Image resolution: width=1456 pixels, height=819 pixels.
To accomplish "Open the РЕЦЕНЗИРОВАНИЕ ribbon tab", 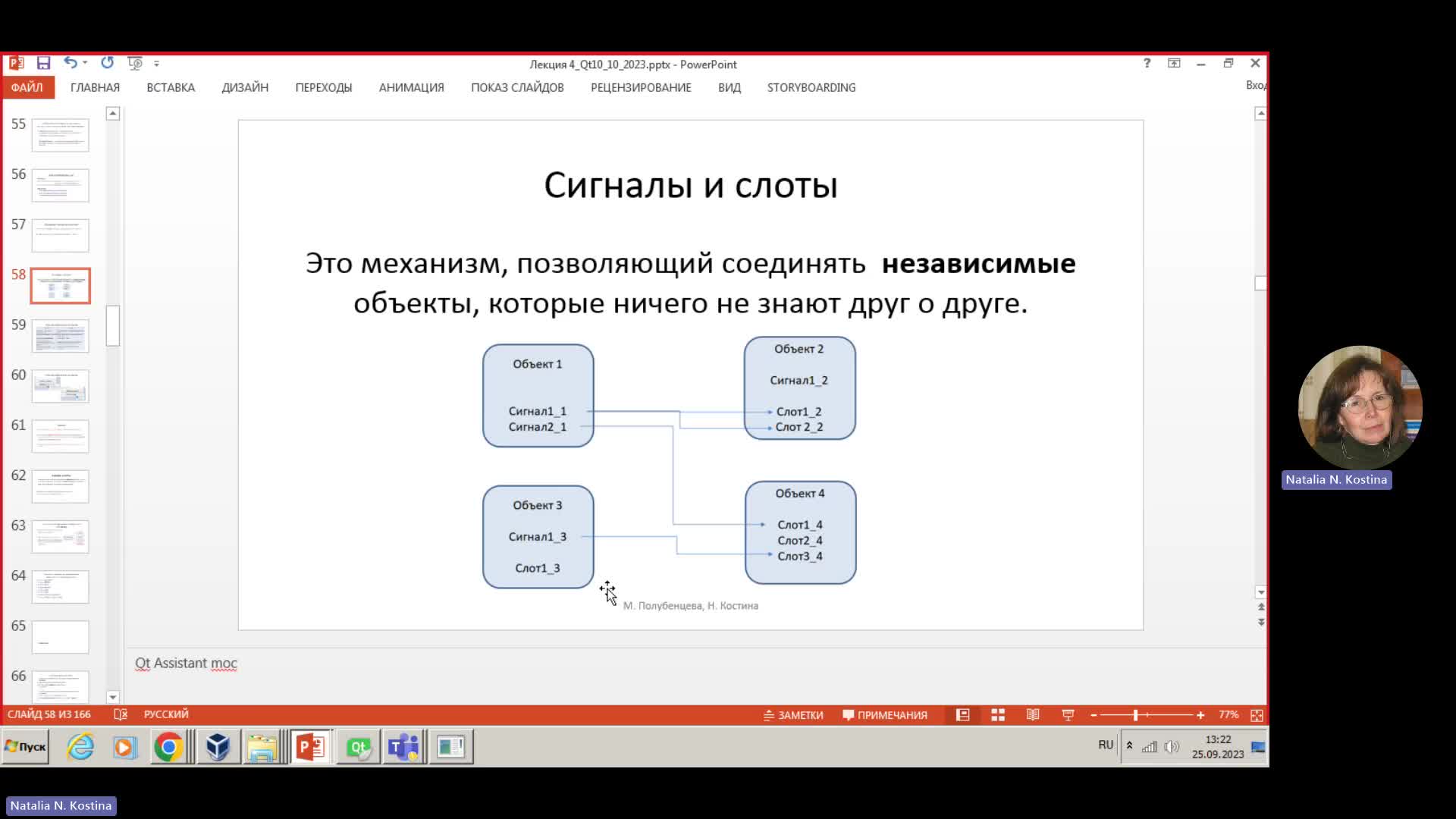I will click(x=641, y=87).
